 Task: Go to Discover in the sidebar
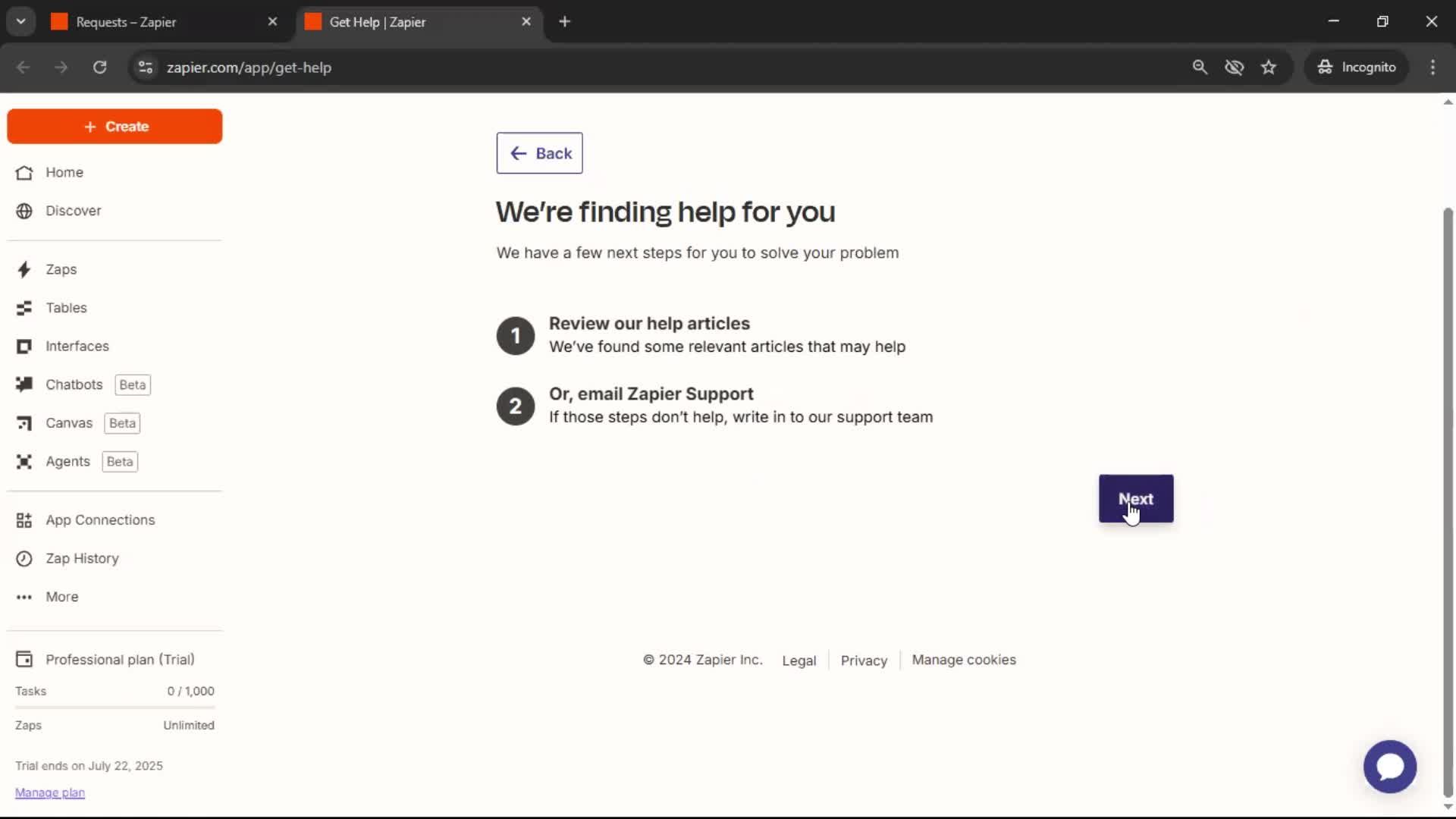click(73, 211)
